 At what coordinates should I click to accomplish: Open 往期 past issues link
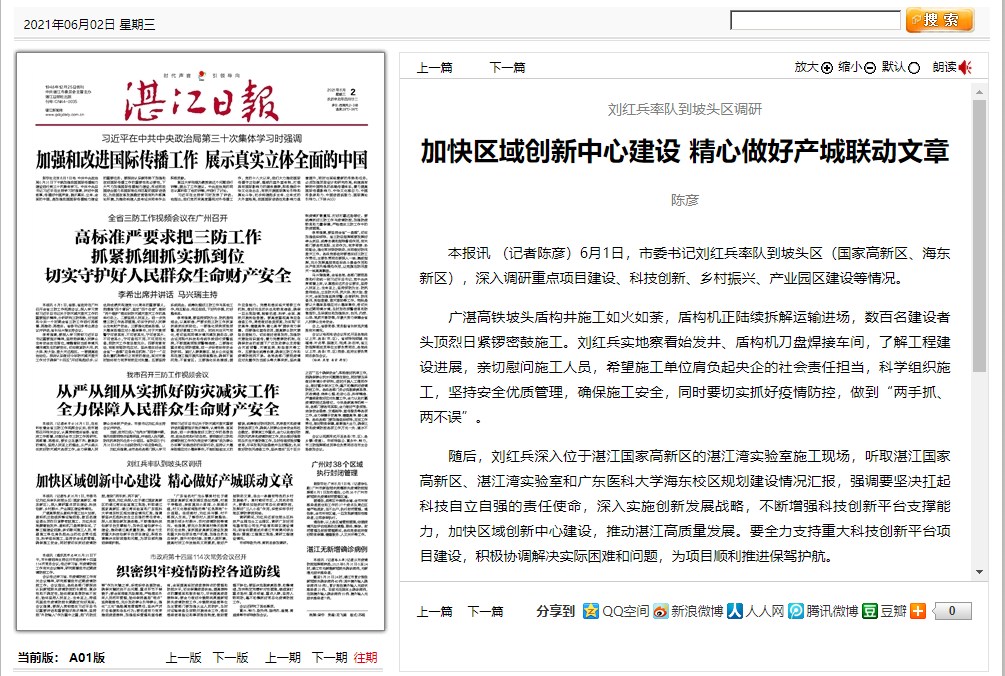[x=365, y=657]
